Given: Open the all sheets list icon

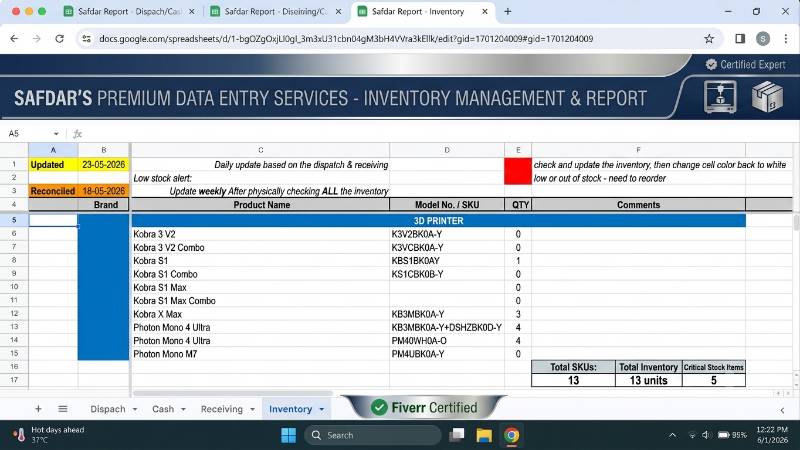Looking at the screenshot, I should 63,409.
